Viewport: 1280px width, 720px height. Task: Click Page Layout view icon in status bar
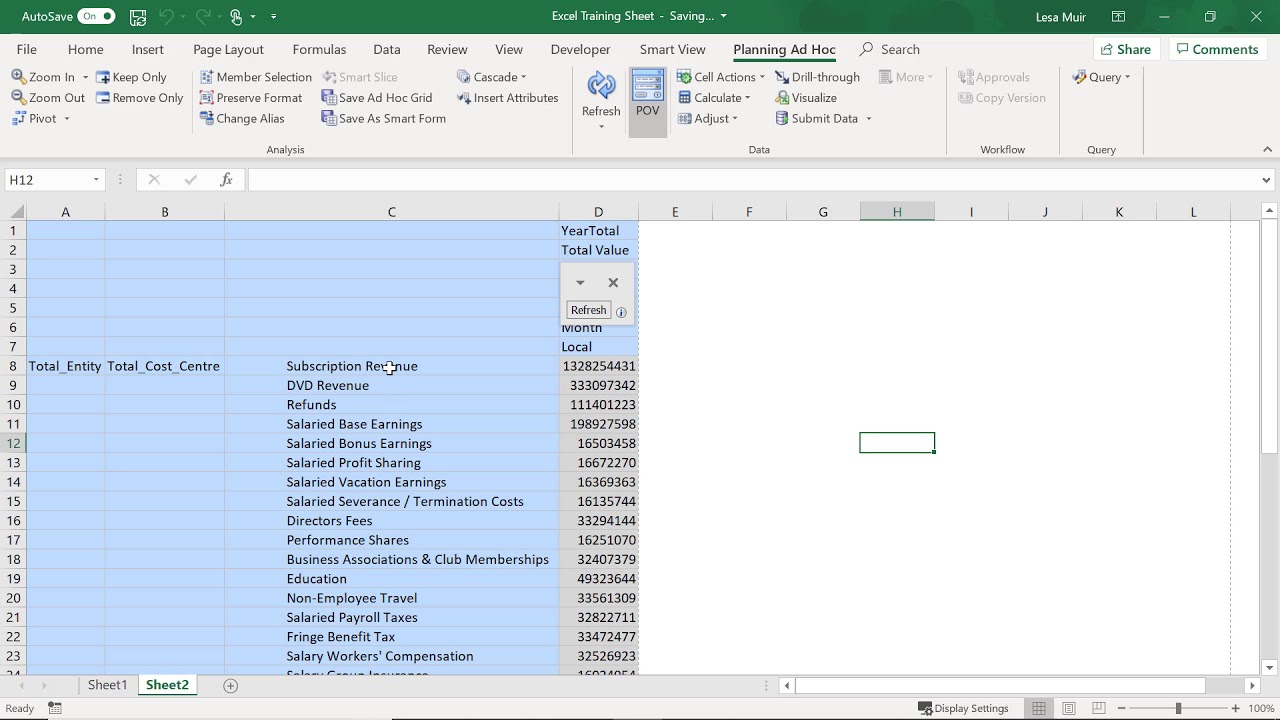click(1069, 708)
